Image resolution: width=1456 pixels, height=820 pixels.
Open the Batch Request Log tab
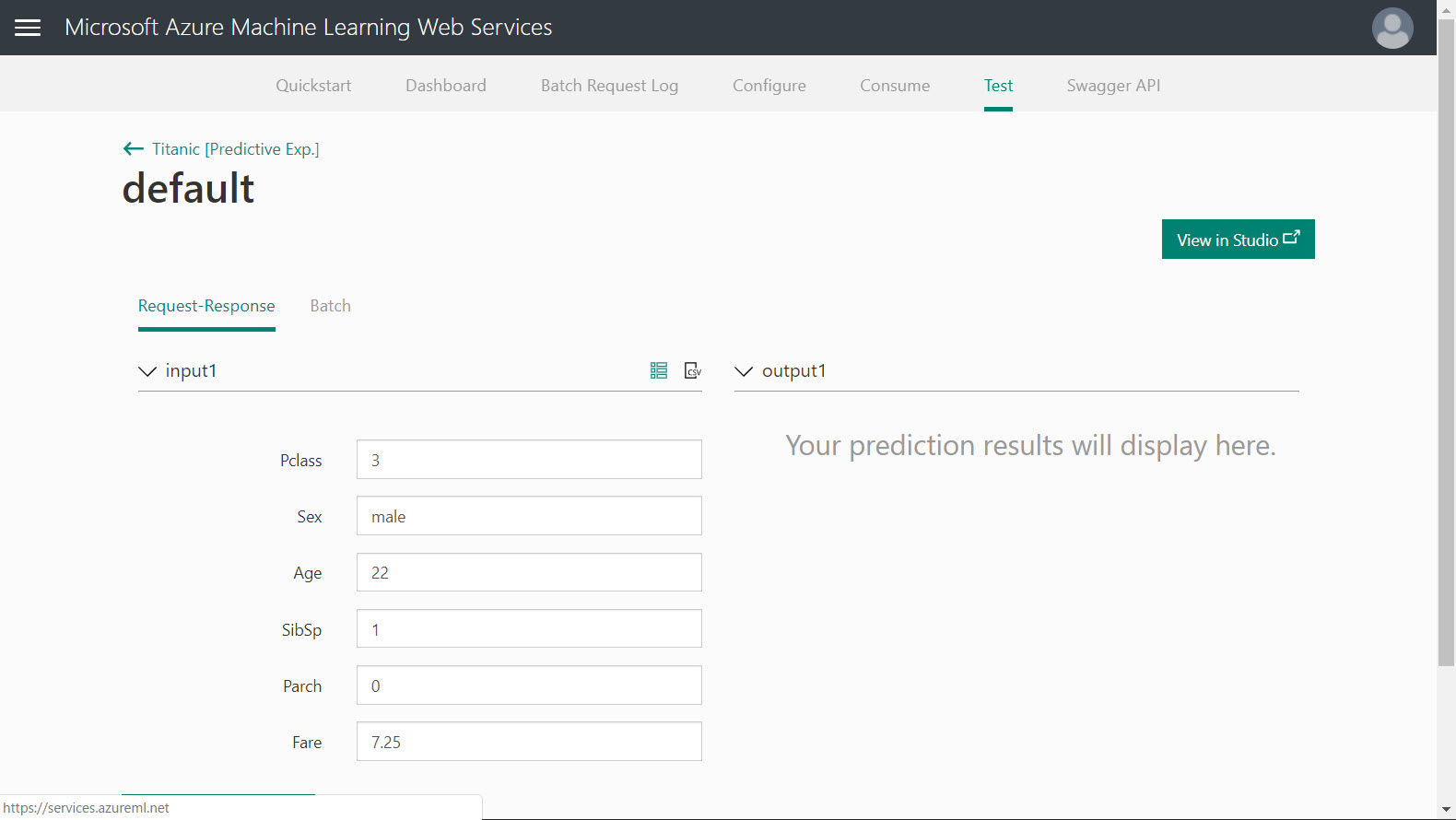click(609, 86)
